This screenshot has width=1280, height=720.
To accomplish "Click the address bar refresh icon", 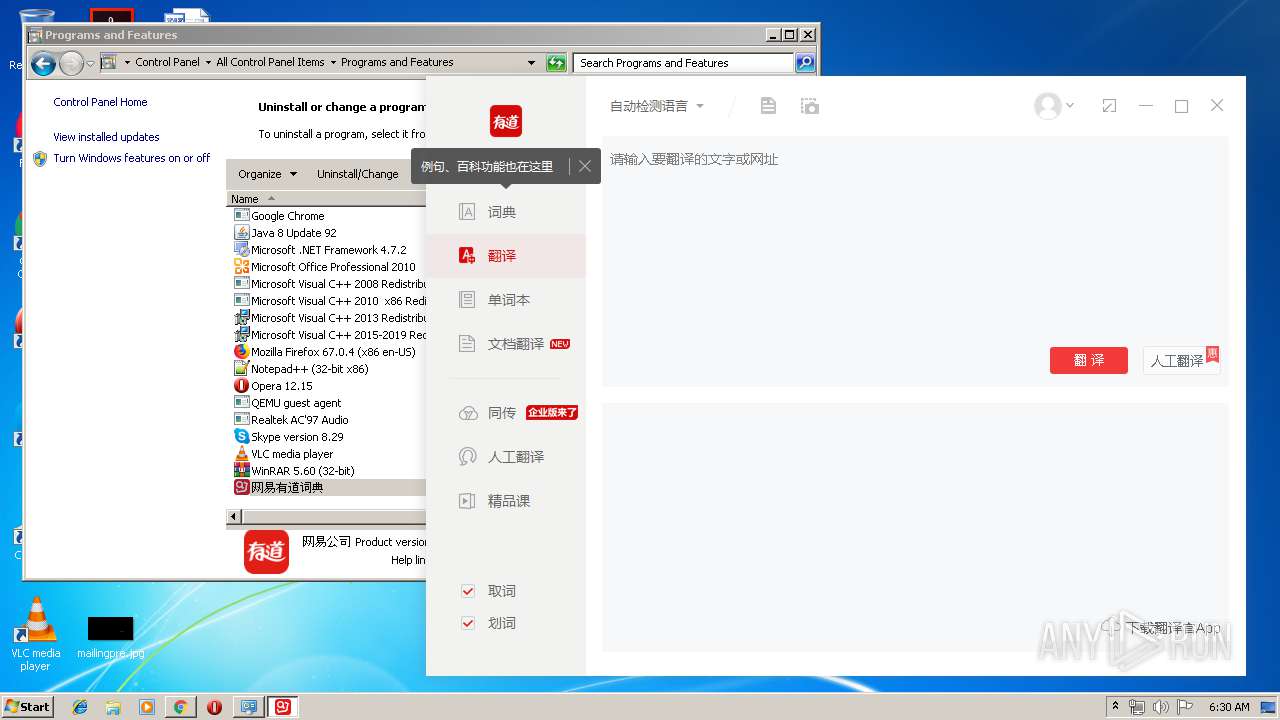I will (556, 63).
